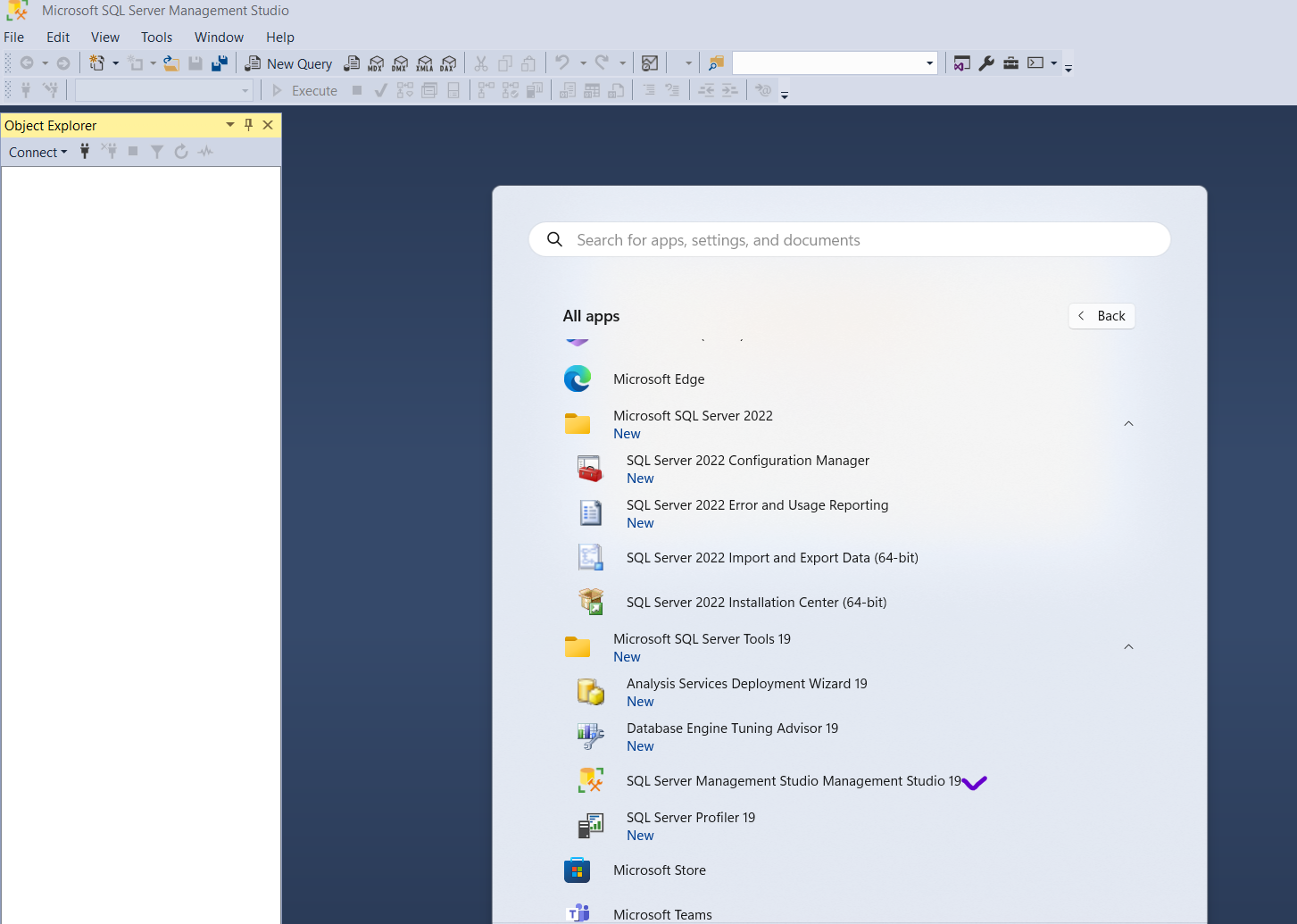Open the Connect dropdown in Object Explorer
The image size is (1297, 924).
point(38,153)
